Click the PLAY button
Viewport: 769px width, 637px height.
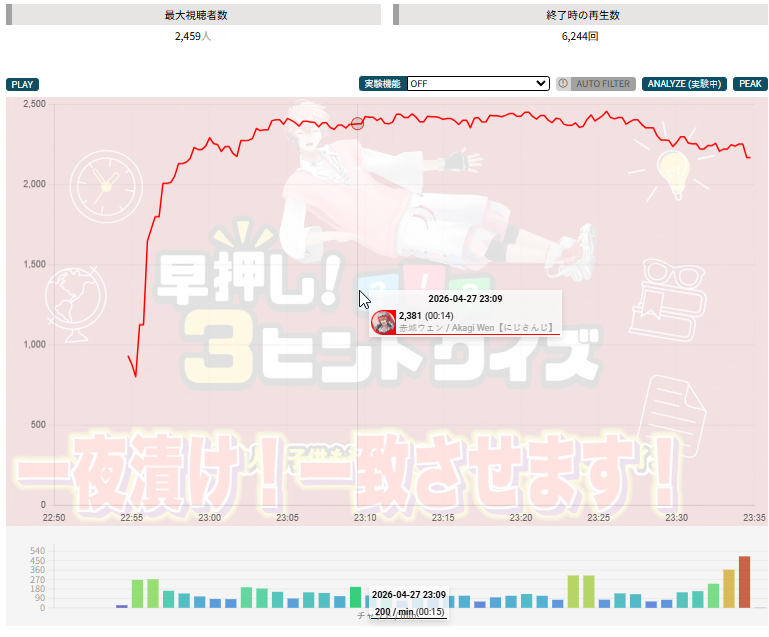(22, 84)
